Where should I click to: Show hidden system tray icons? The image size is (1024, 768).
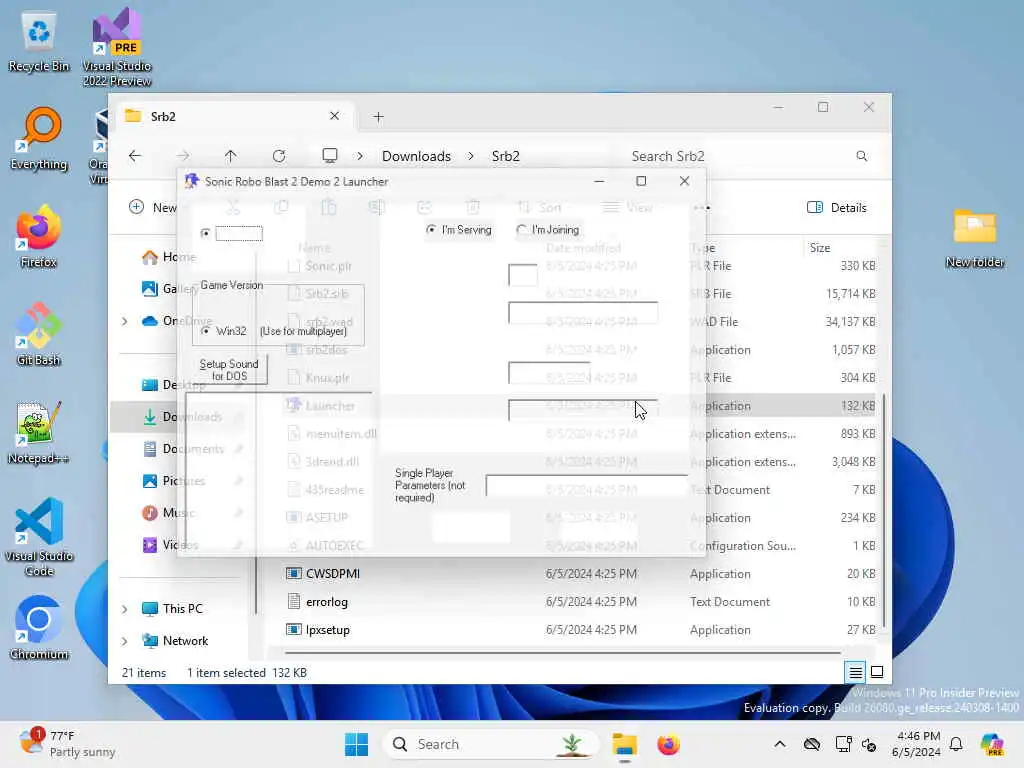[780, 744]
